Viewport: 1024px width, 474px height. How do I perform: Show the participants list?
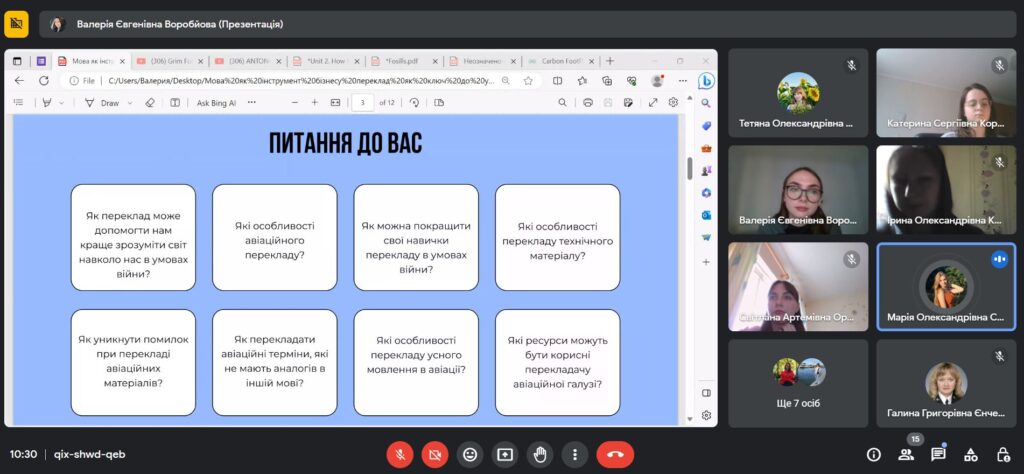(x=906, y=454)
